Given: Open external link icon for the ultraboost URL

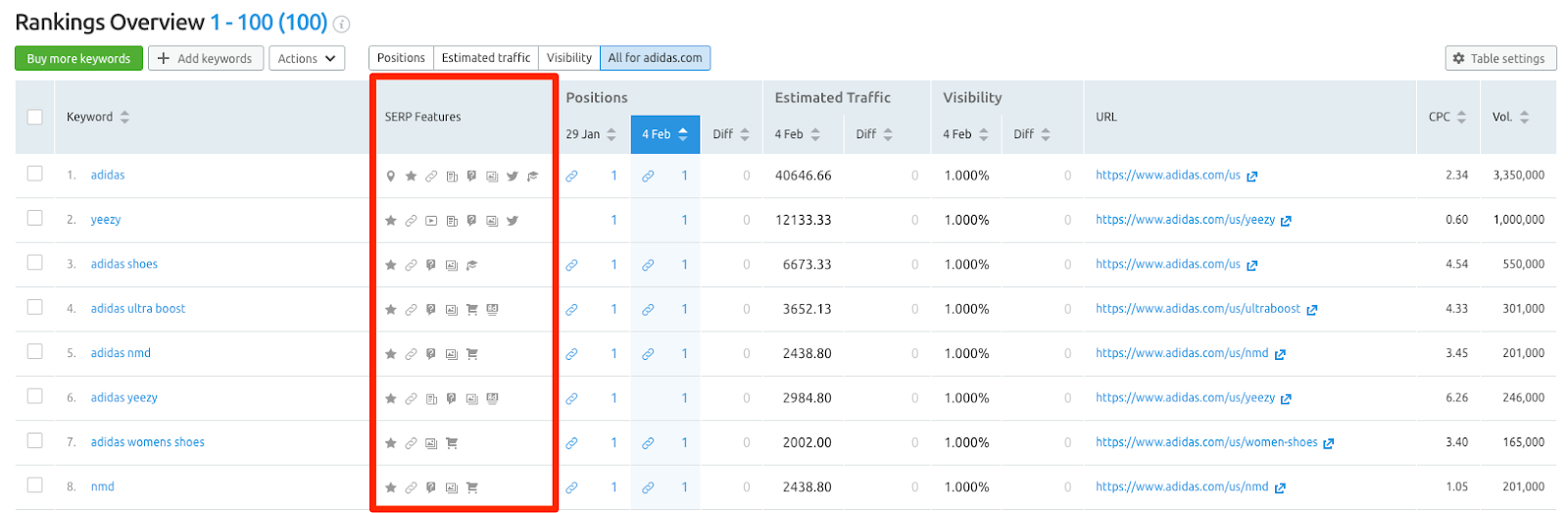Looking at the screenshot, I should [1312, 310].
